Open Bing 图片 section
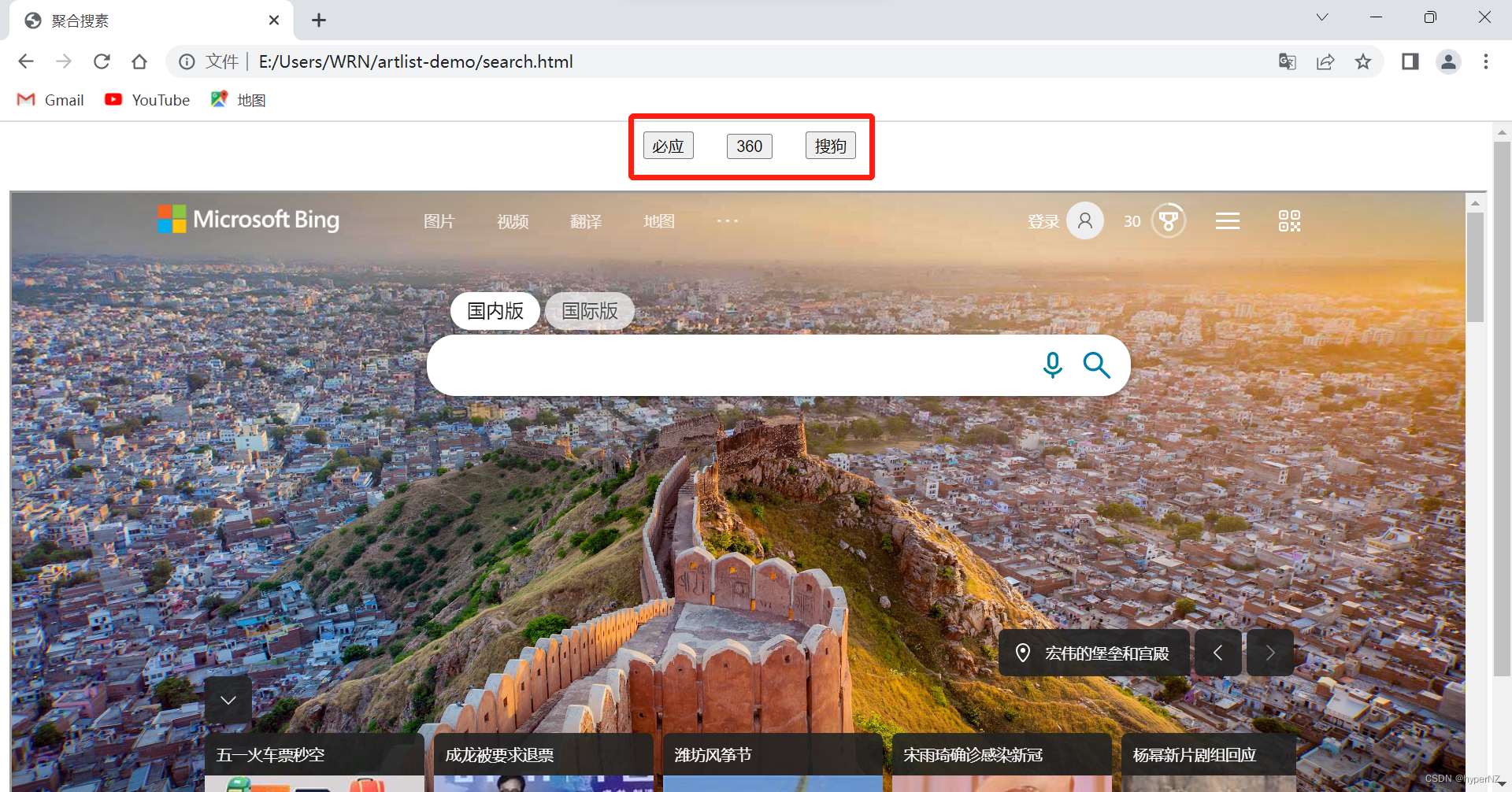Image resolution: width=1512 pixels, height=792 pixels. (439, 221)
